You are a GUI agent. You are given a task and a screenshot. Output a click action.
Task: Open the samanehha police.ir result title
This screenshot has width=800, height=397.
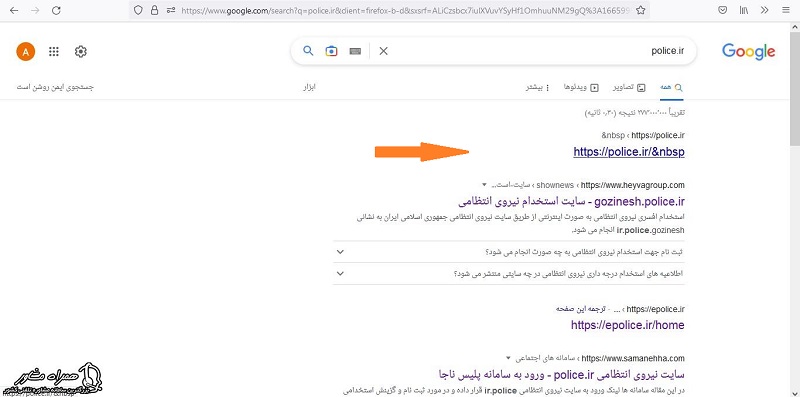561,374
